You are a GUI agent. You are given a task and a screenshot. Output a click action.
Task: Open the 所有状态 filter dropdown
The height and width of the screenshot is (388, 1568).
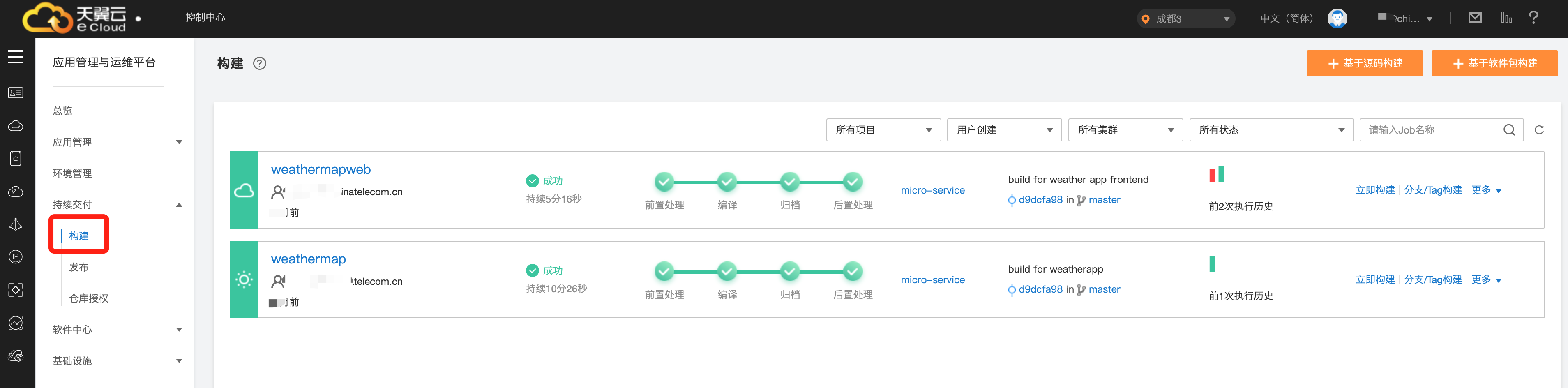coord(1271,130)
